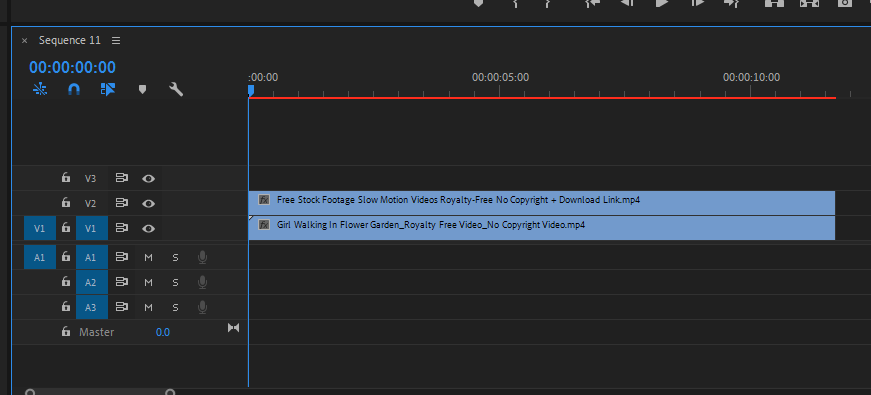Image resolution: width=871 pixels, height=395 pixels.
Task: Toggle track lock on V1
Action: [66, 228]
